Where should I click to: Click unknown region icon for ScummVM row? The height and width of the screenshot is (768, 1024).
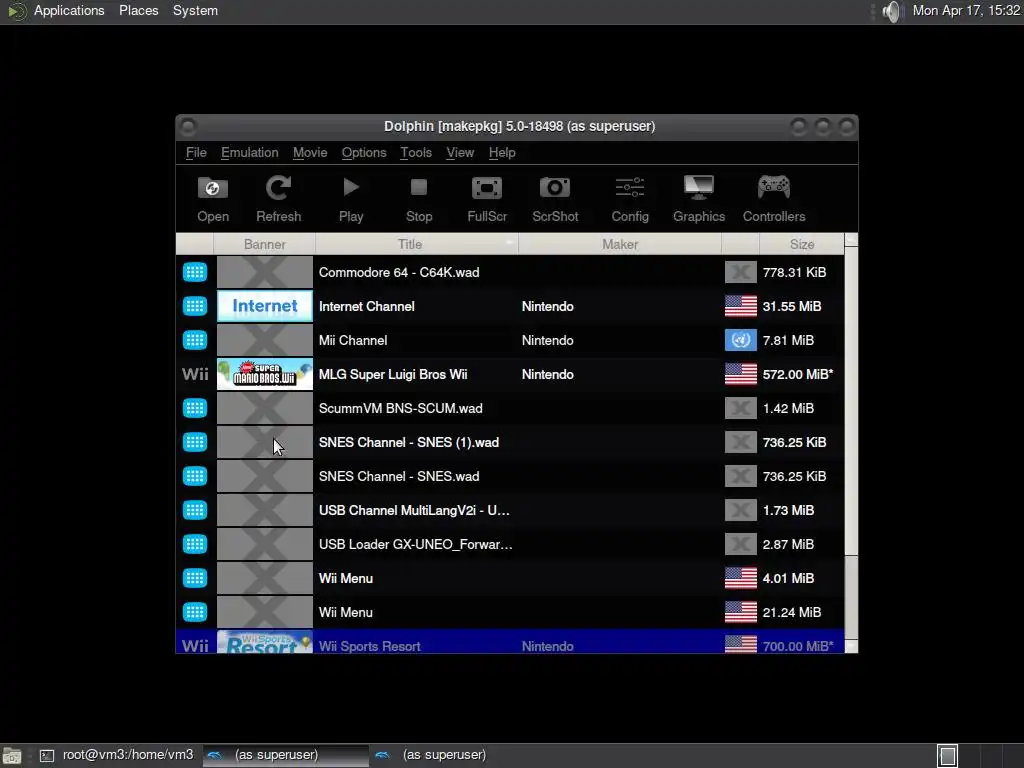[x=741, y=408]
